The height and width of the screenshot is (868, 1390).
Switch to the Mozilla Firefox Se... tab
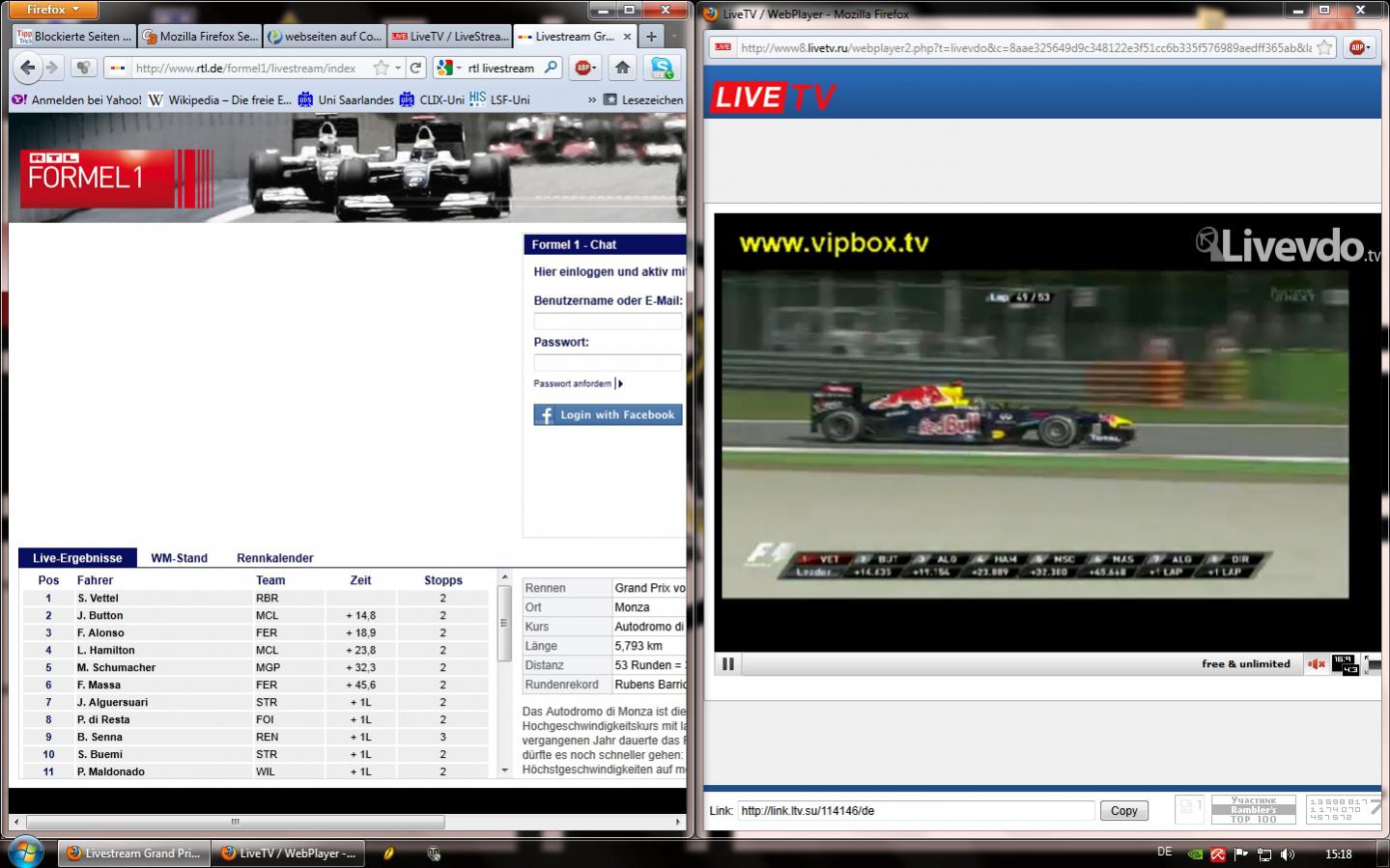point(199,37)
